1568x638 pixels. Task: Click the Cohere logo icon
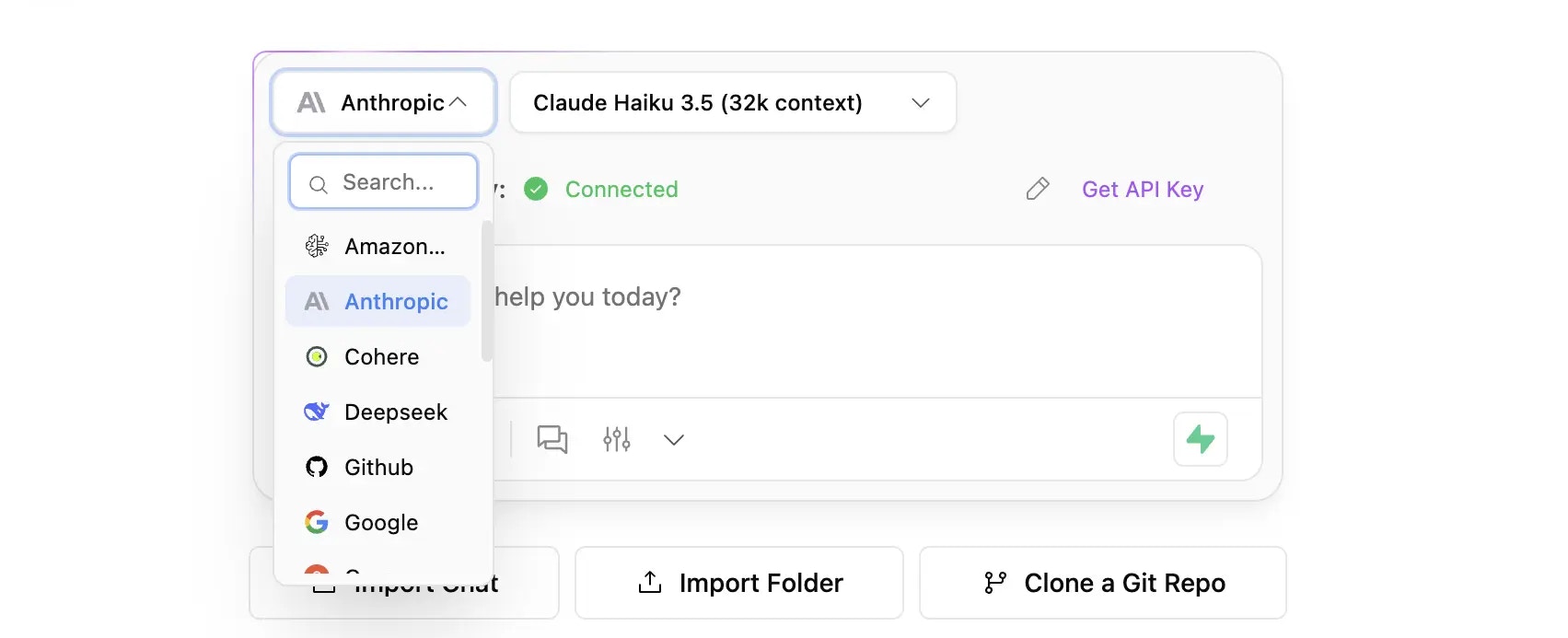click(x=316, y=356)
